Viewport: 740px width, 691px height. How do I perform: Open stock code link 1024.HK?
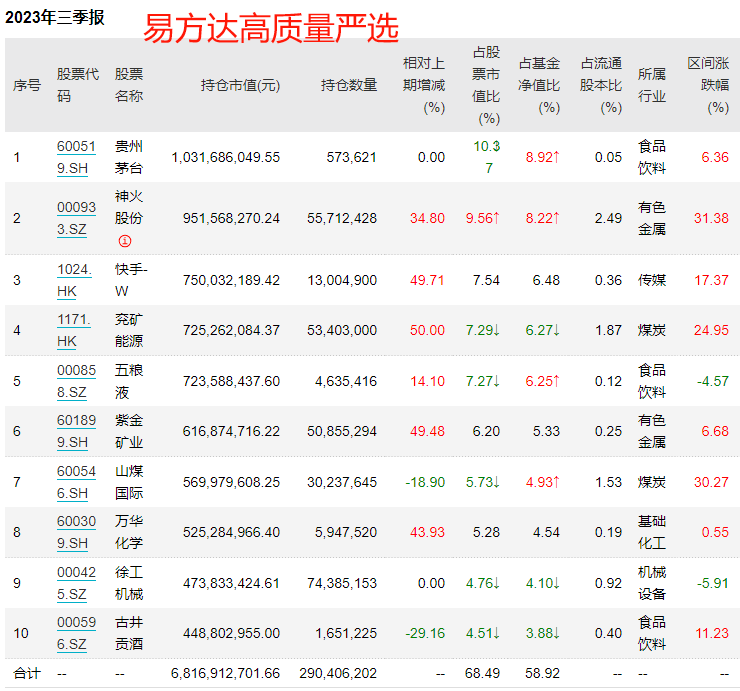(x=74, y=280)
